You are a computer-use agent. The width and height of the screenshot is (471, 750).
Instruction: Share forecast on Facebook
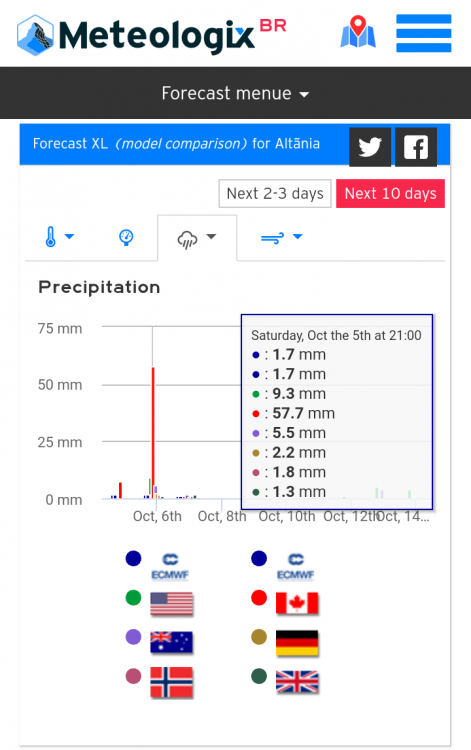416,147
